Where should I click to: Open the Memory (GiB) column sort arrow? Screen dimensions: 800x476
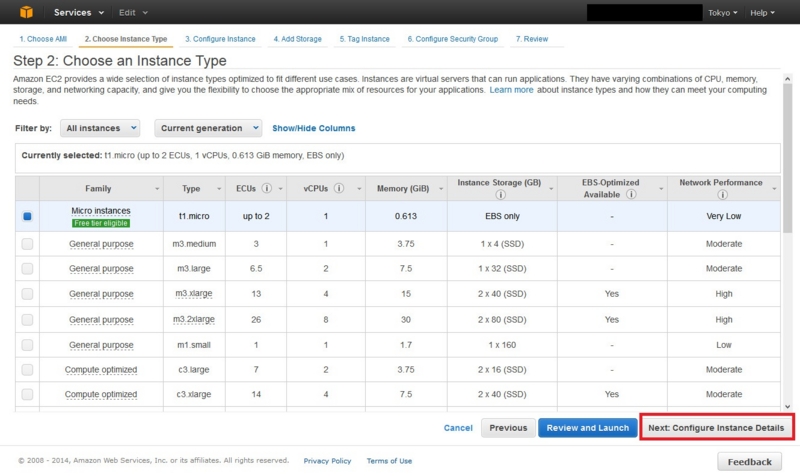tap(441, 189)
